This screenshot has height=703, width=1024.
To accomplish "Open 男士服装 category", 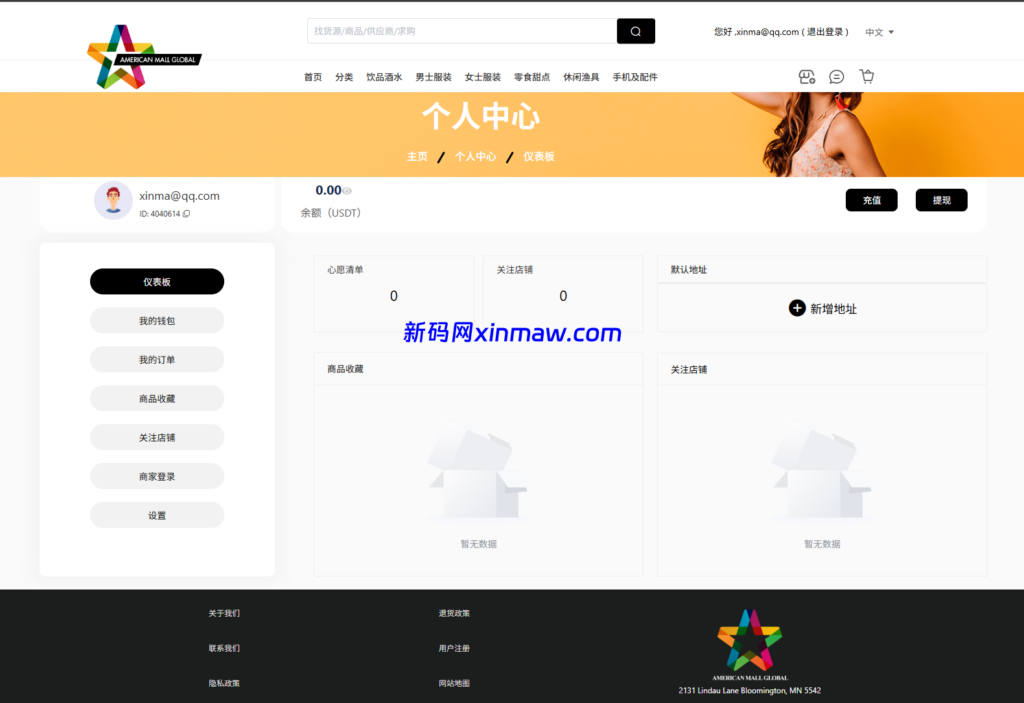I will click(x=434, y=77).
